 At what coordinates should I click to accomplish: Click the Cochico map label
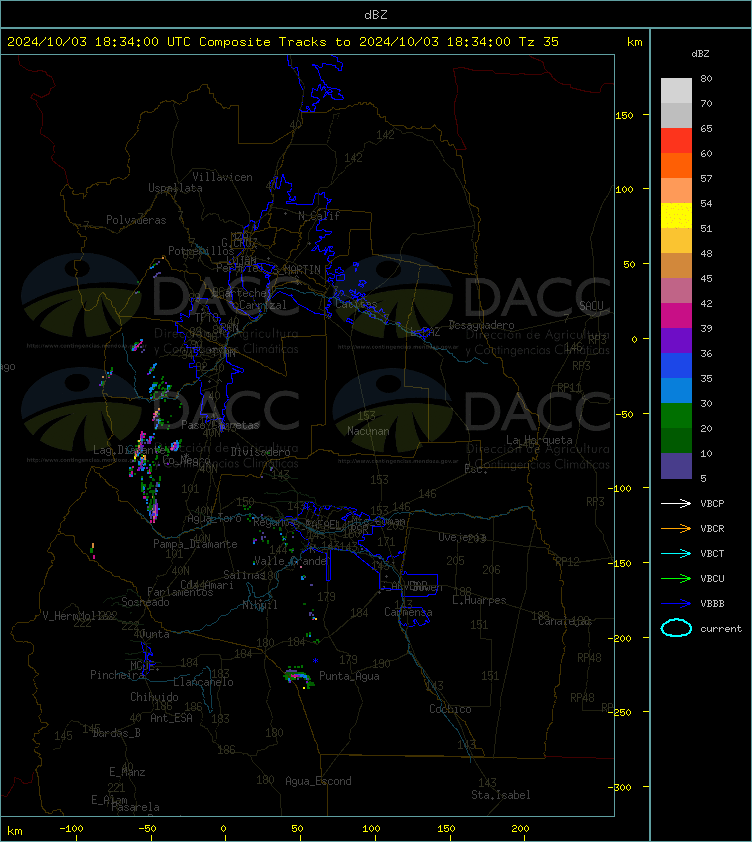point(450,709)
